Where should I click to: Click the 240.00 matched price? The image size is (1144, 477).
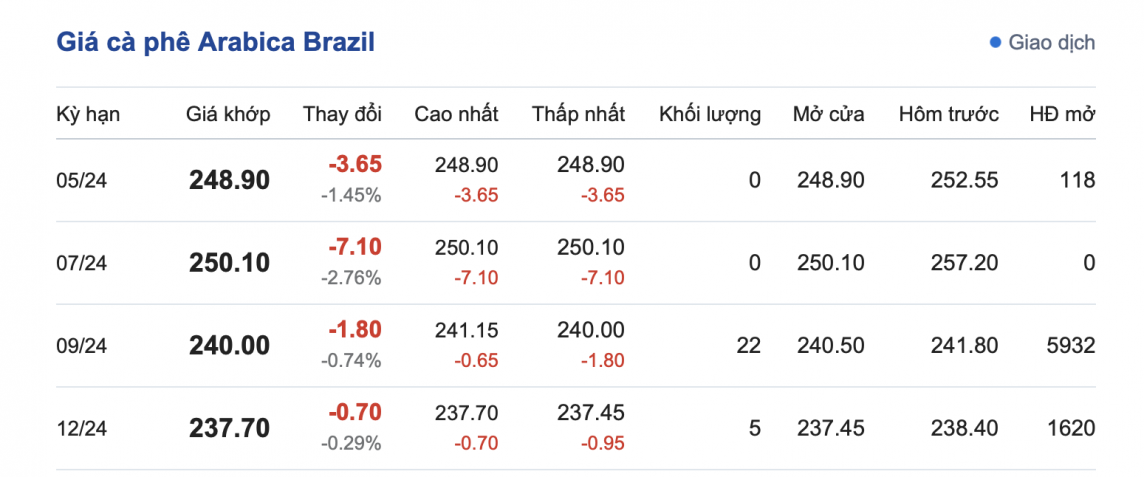[x=229, y=346]
